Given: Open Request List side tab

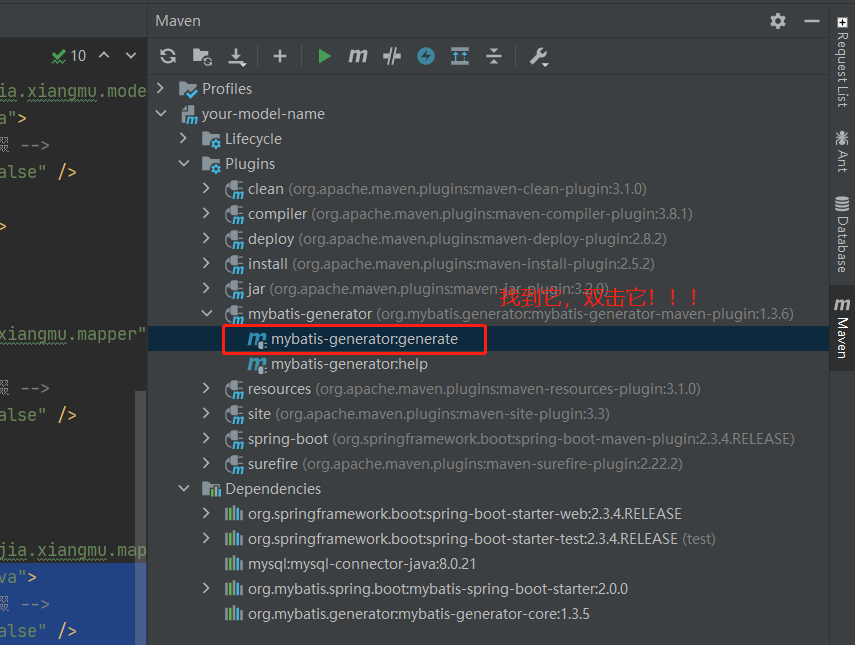Looking at the screenshot, I should [x=842, y=62].
